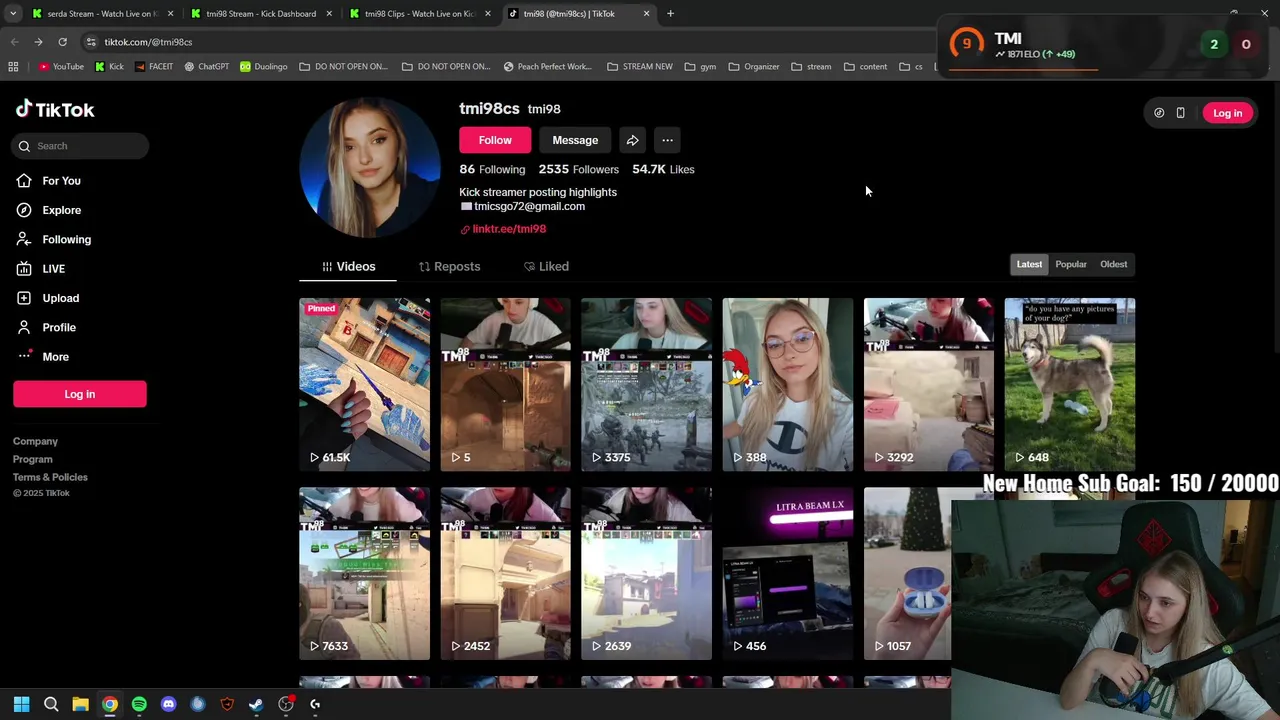1280x720 pixels.
Task: Sort videos by Popular
Action: click(x=1071, y=264)
